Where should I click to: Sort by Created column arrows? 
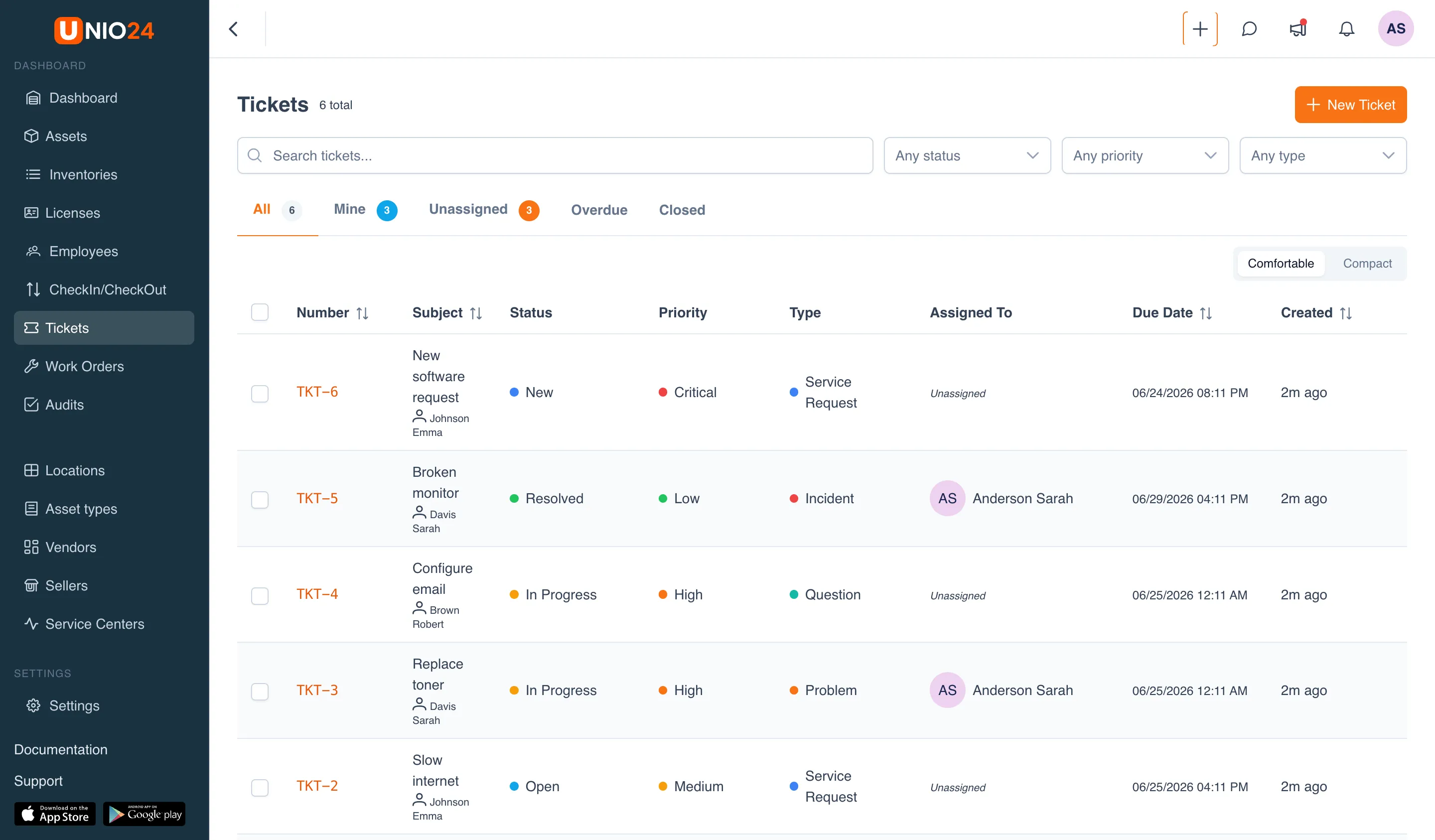coord(1346,313)
